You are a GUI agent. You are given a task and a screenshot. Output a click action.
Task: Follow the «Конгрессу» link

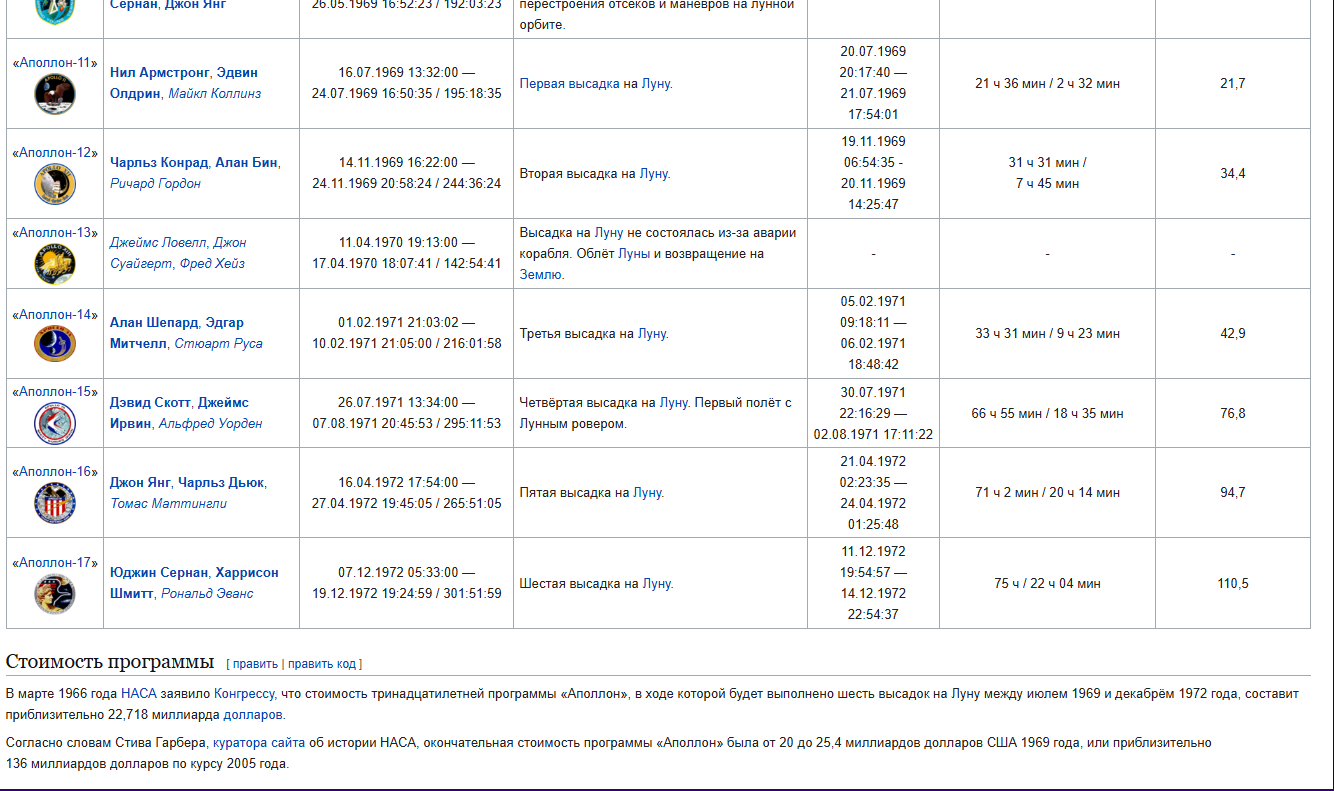[x=243, y=694]
